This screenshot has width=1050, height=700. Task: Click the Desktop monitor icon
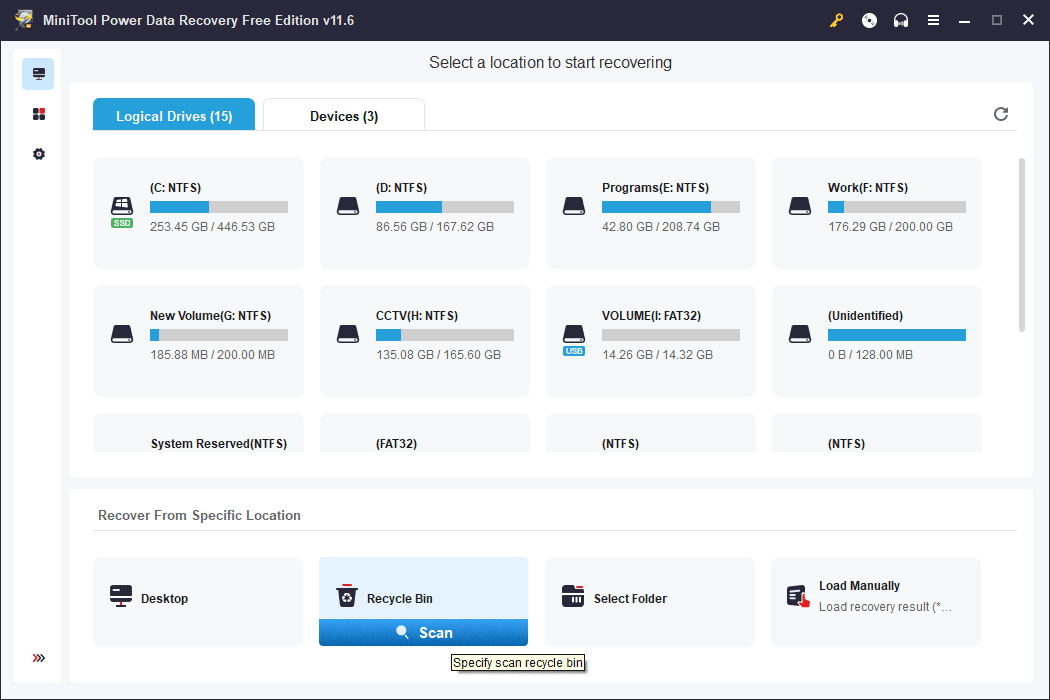pyautogui.click(x=121, y=596)
